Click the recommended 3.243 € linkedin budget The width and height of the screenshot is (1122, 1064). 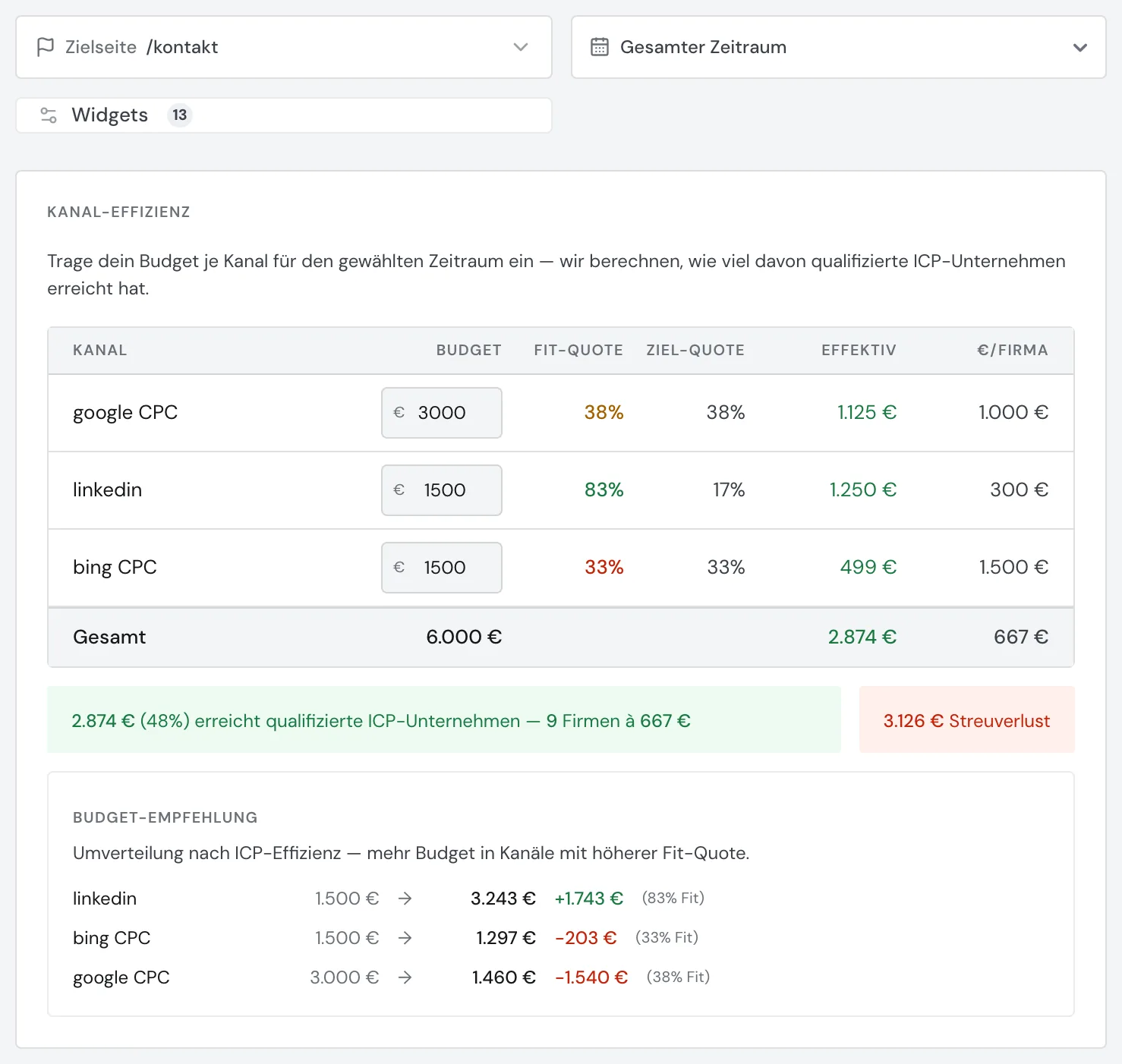tap(503, 899)
